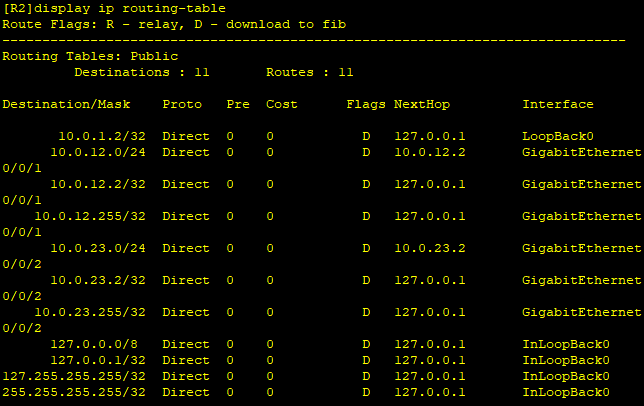Viewport: 644px width, 406px height.
Task: Click the 'Interface' column header
Action: 558,104
